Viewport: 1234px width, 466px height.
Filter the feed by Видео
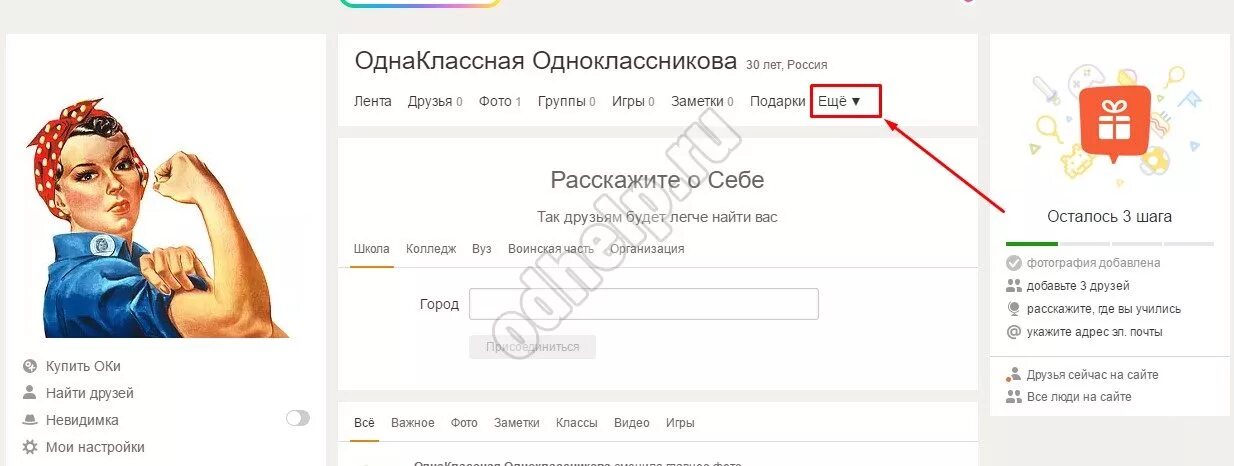[632, 423]
